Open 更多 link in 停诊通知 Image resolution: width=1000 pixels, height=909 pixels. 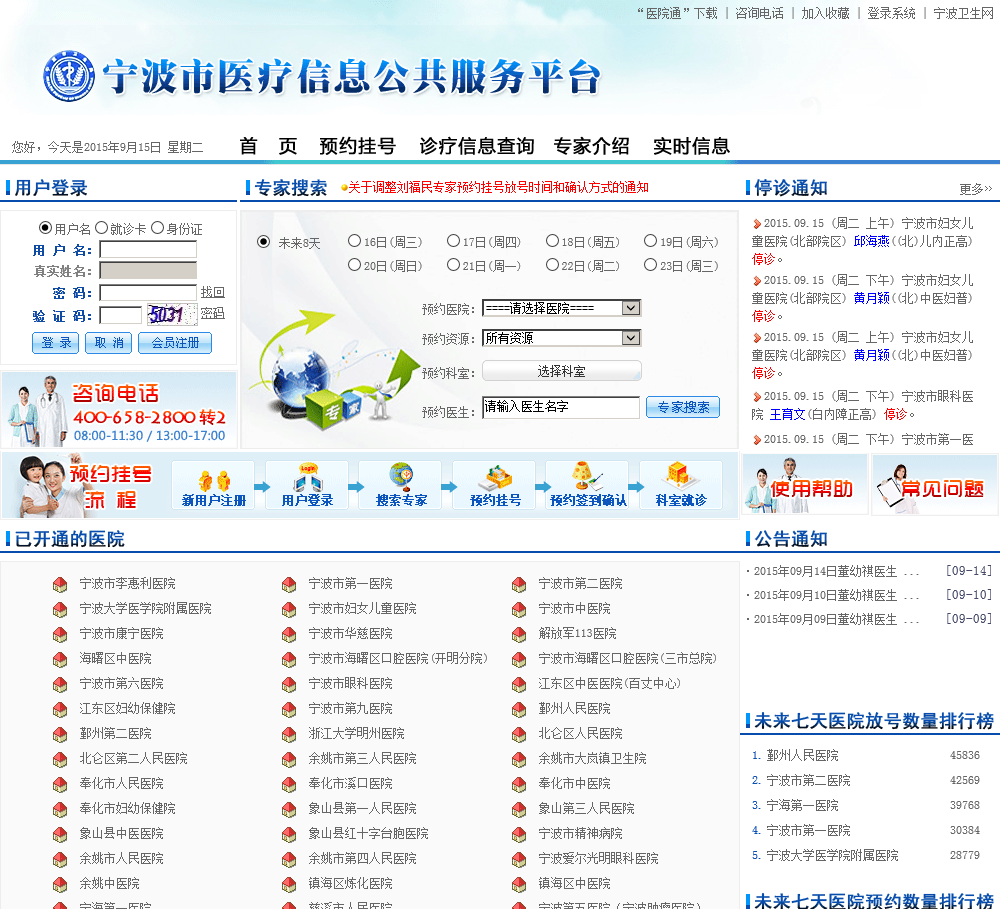976,189
